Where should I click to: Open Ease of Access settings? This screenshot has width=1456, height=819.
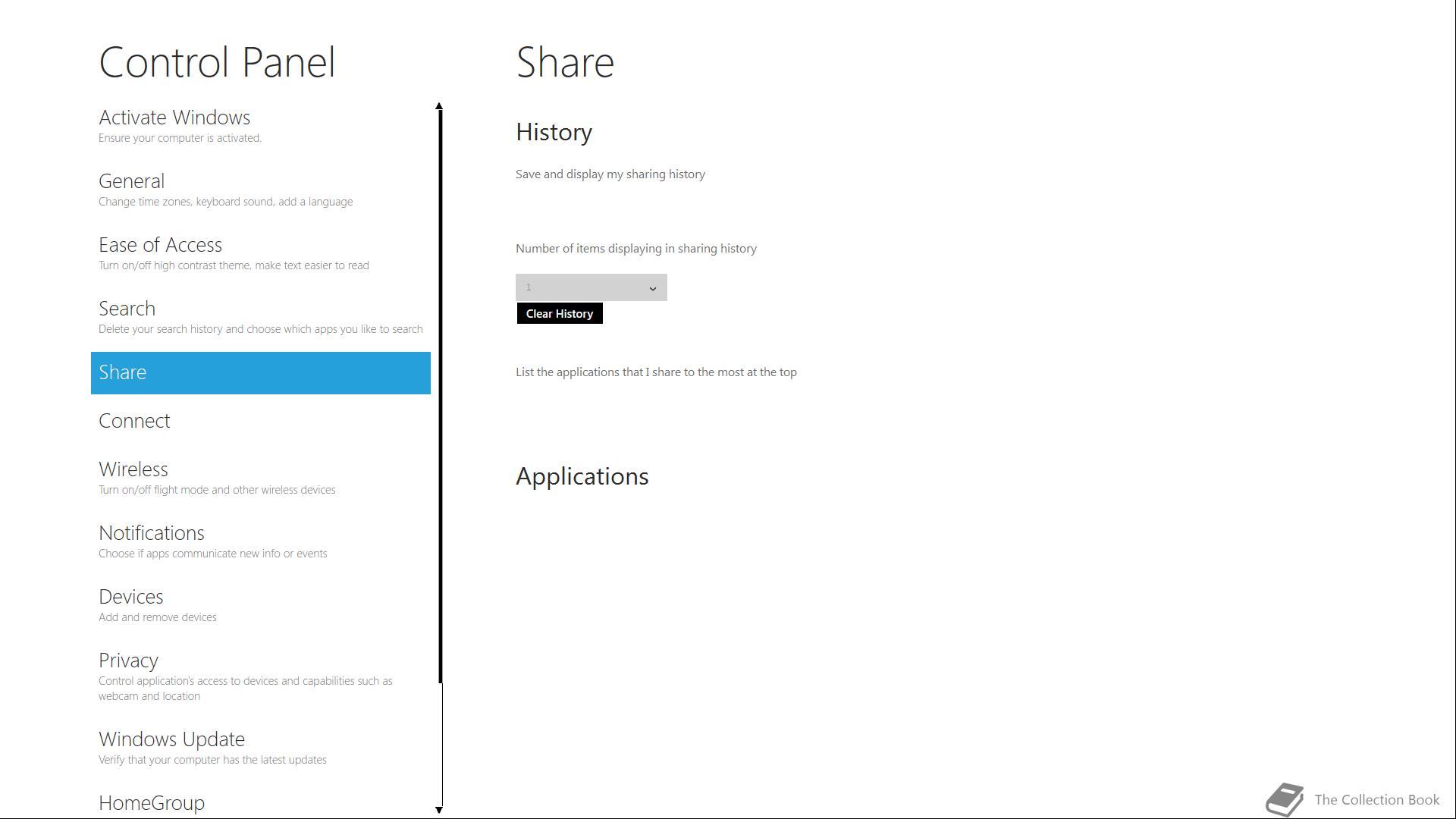[260, 253]
